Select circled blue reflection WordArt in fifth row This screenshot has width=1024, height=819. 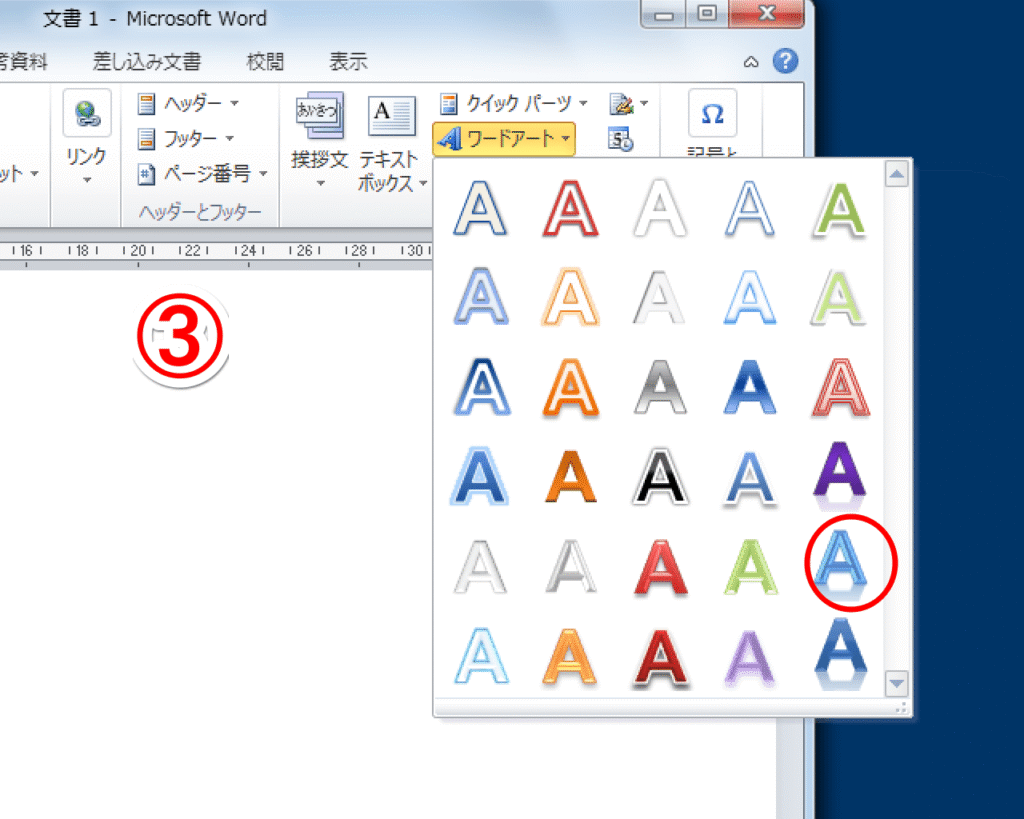(840, 566)
